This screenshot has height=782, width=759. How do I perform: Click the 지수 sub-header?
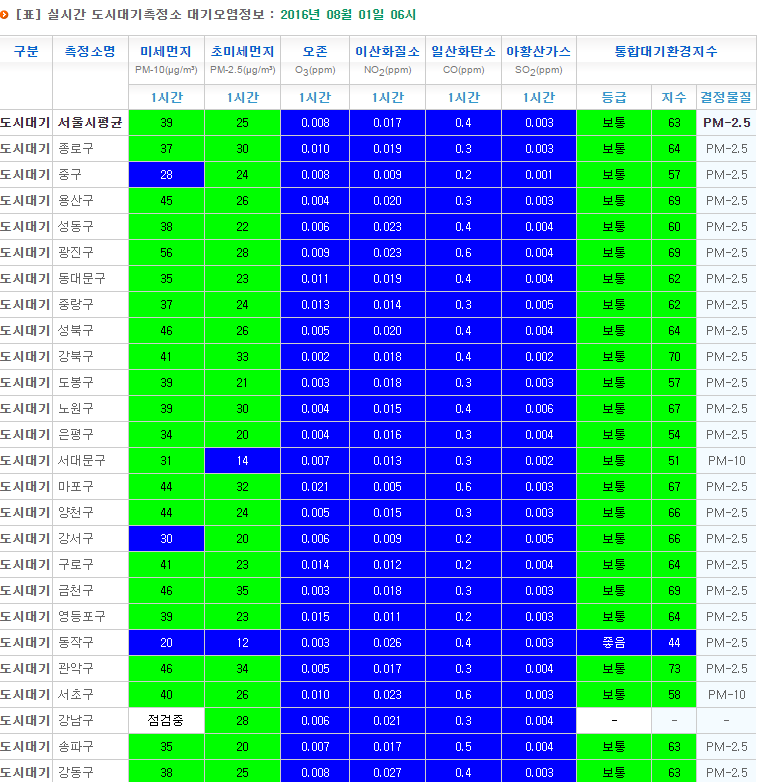tap(674, 97)
